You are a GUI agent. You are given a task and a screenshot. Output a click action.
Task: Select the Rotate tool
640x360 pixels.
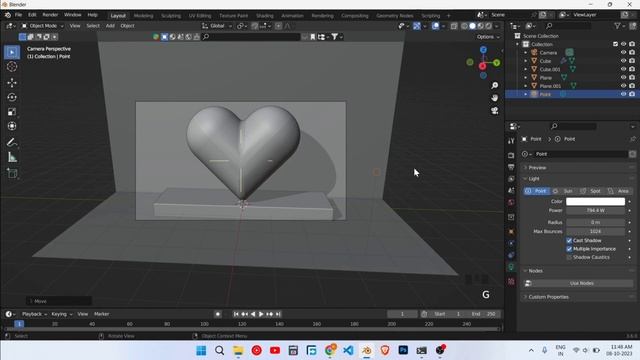coord(12,97)
